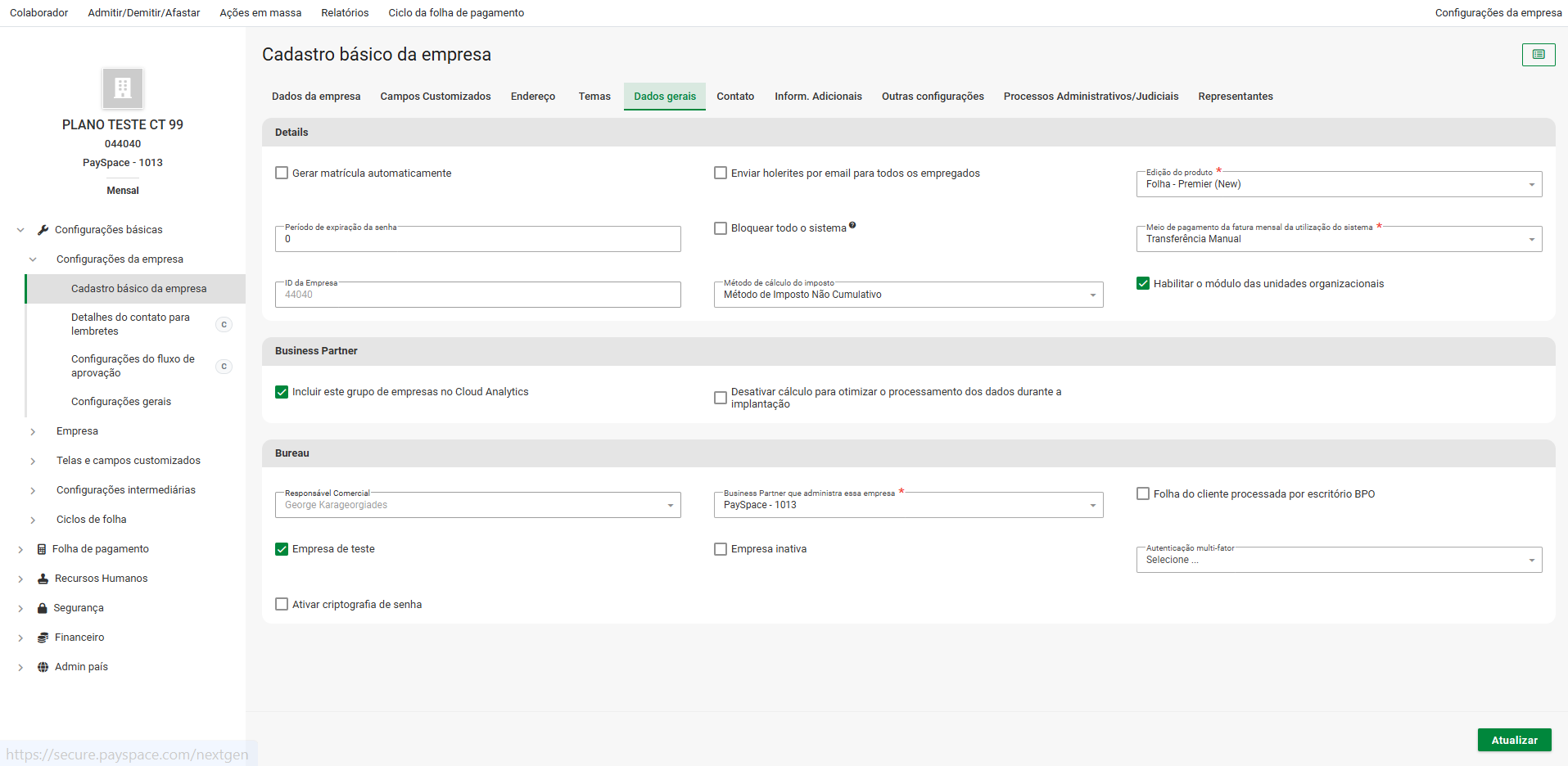The image size is (1568, 766).
Task: Open the Autenticação multi-fator dropdown
Action: 1338,561
